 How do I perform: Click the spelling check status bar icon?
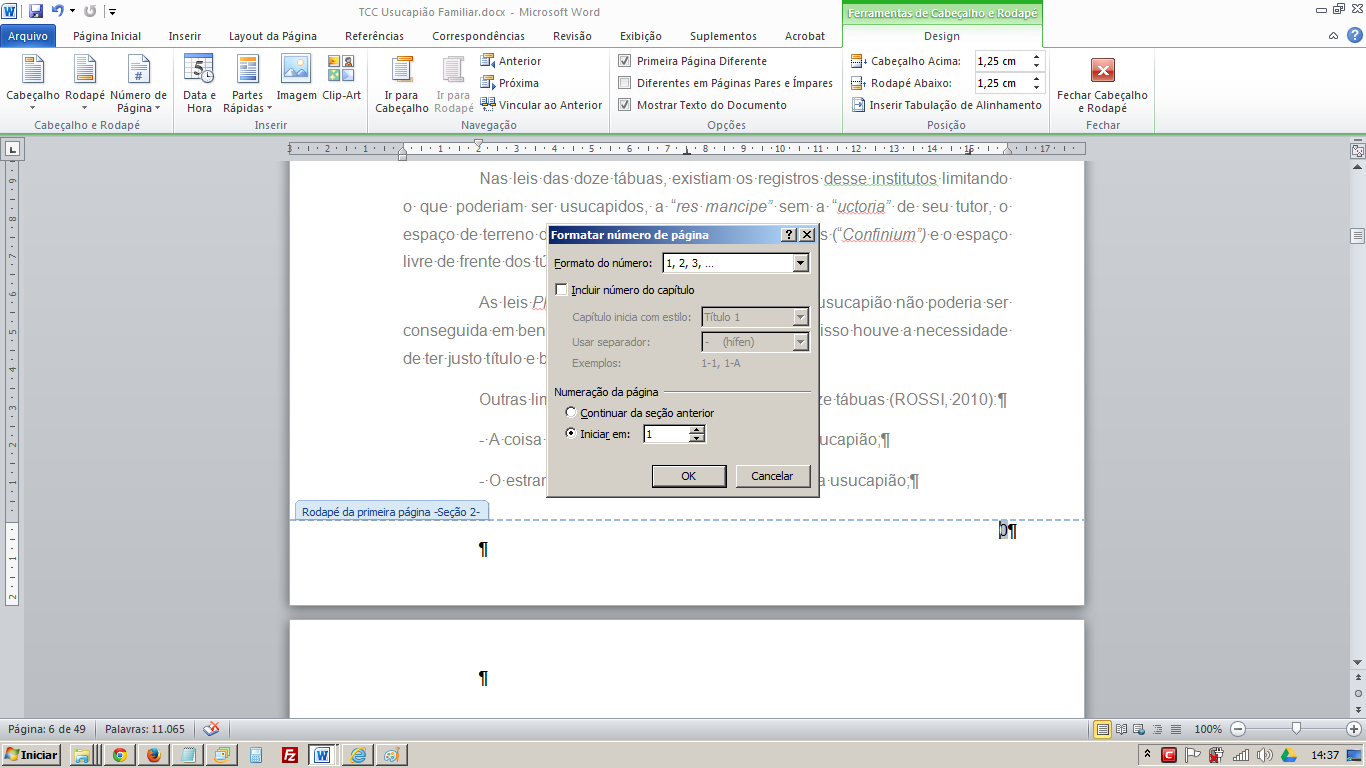[x=211, y=729]
